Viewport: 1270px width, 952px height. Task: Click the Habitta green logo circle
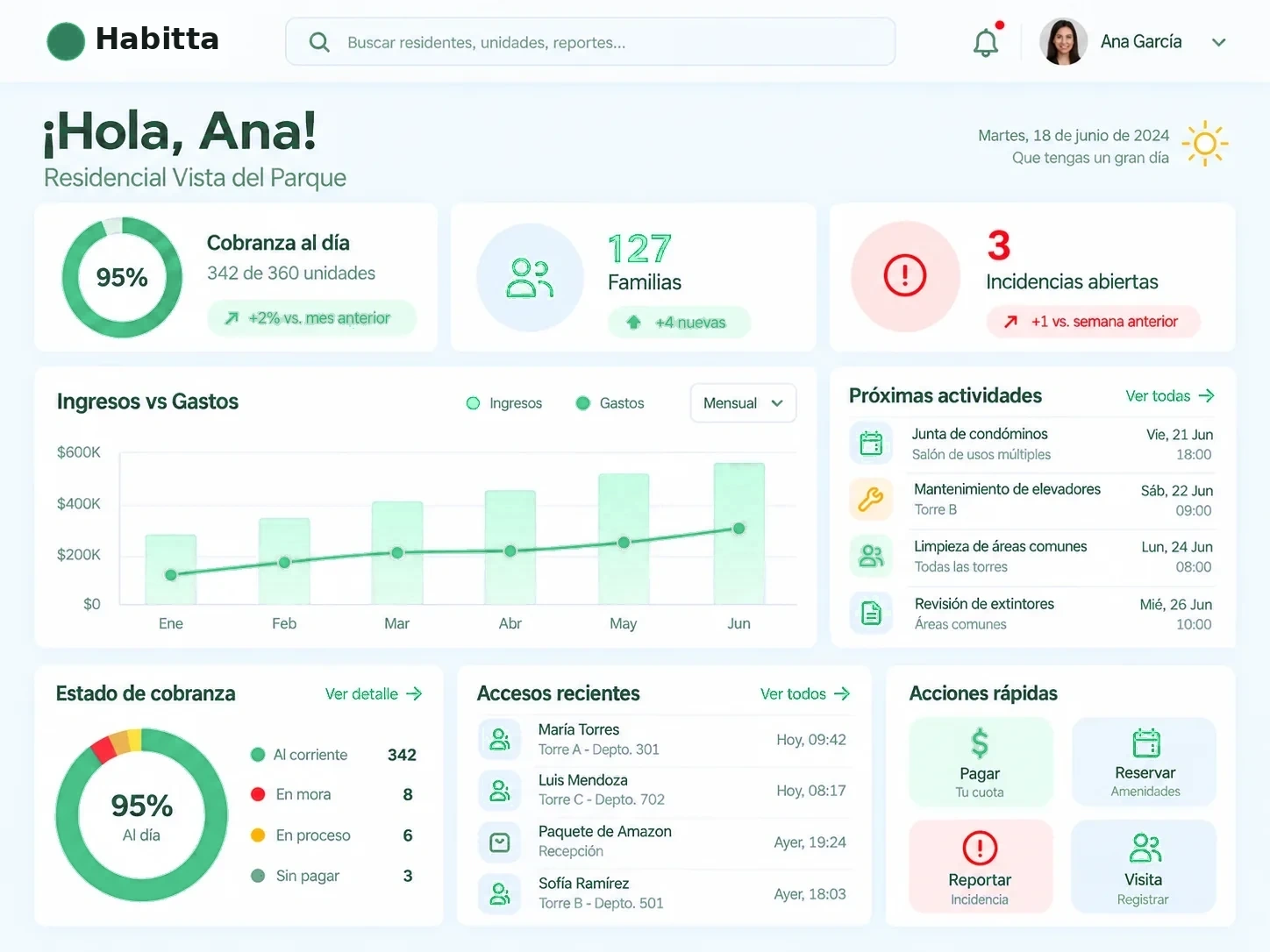(66, 40)
